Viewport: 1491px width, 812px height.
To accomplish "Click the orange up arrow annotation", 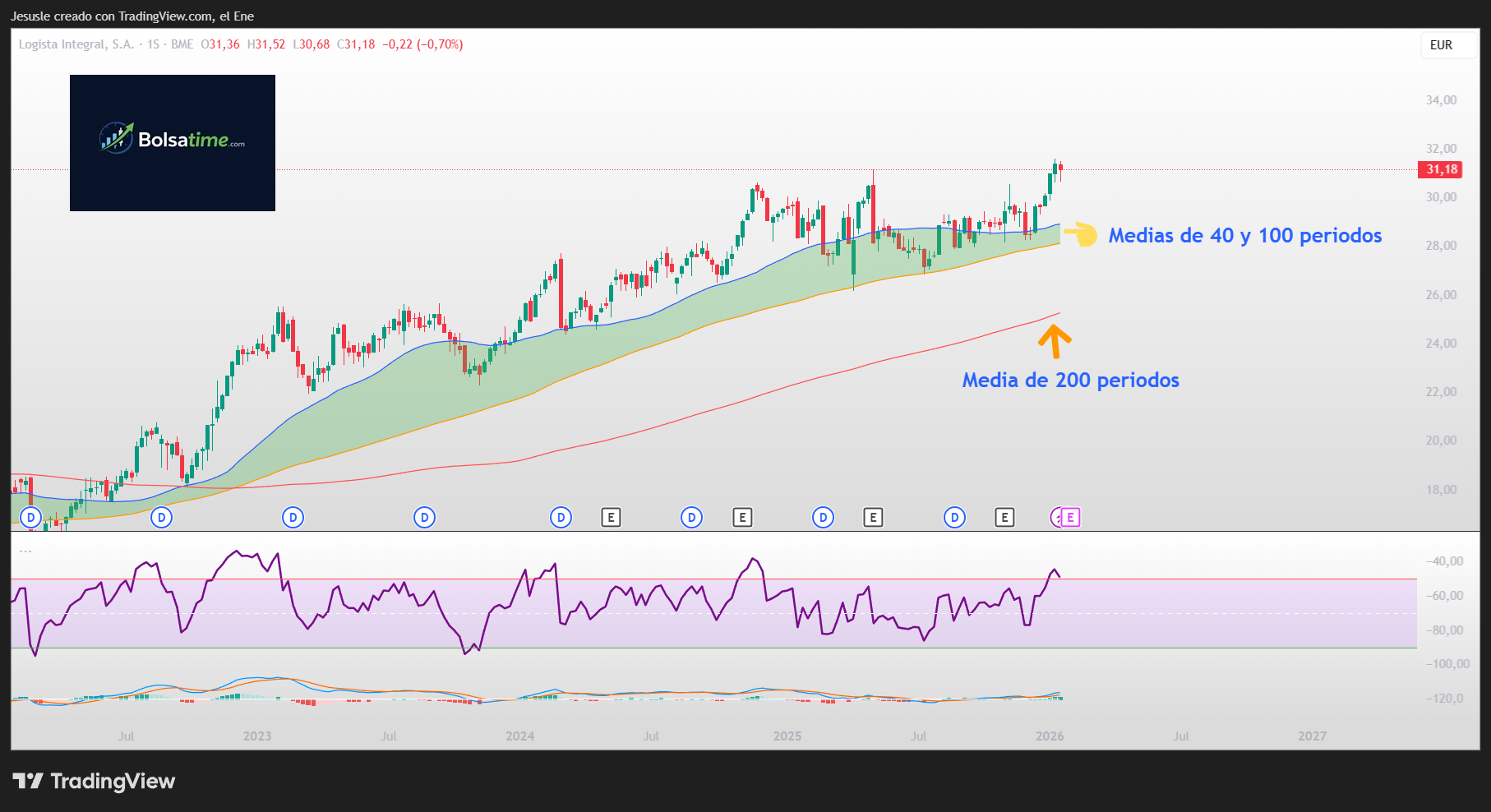I will click(x=1054, y=341).
